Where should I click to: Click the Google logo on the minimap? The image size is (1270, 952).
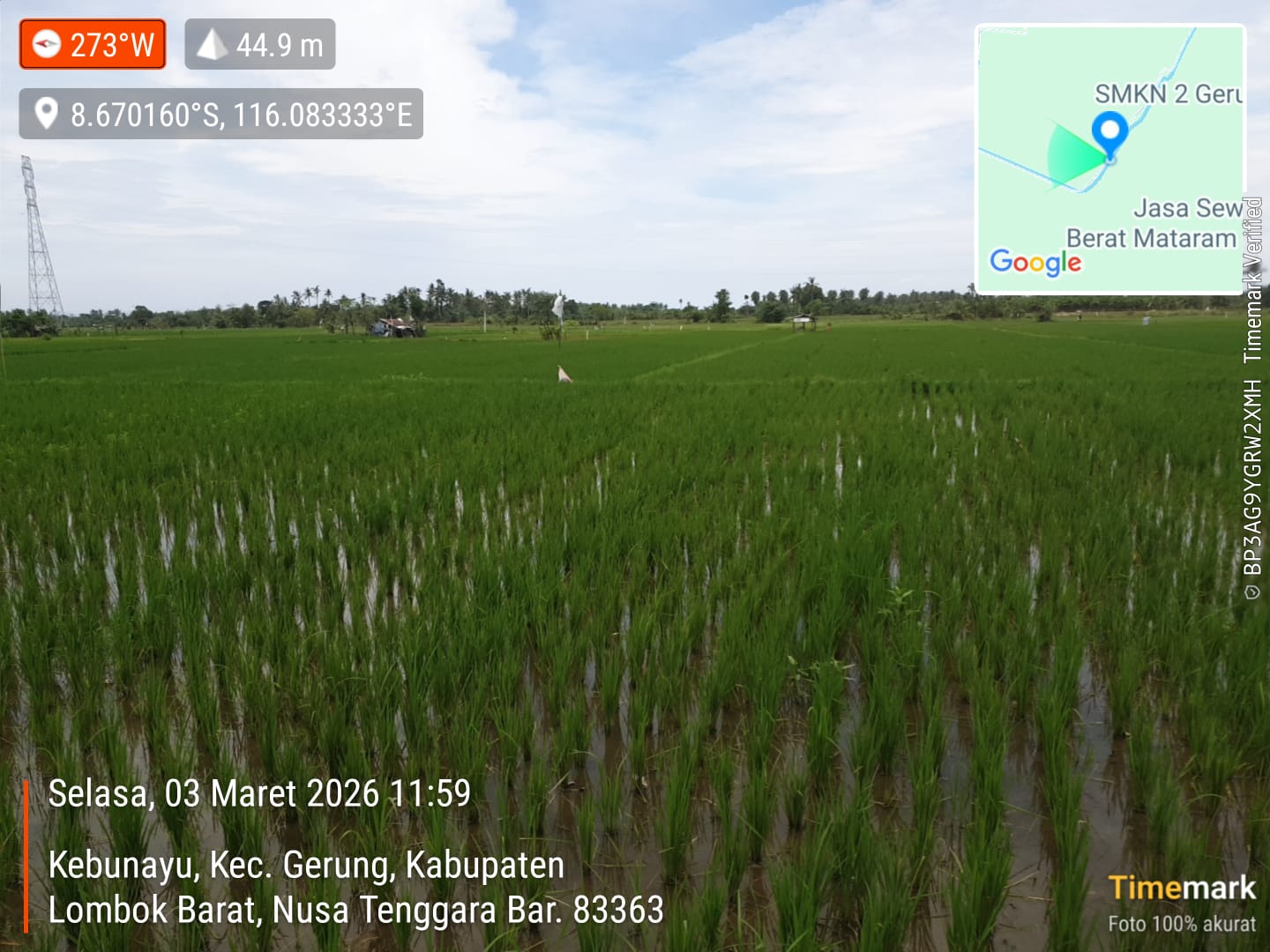pyautogui.click(x=1035, y=262)
